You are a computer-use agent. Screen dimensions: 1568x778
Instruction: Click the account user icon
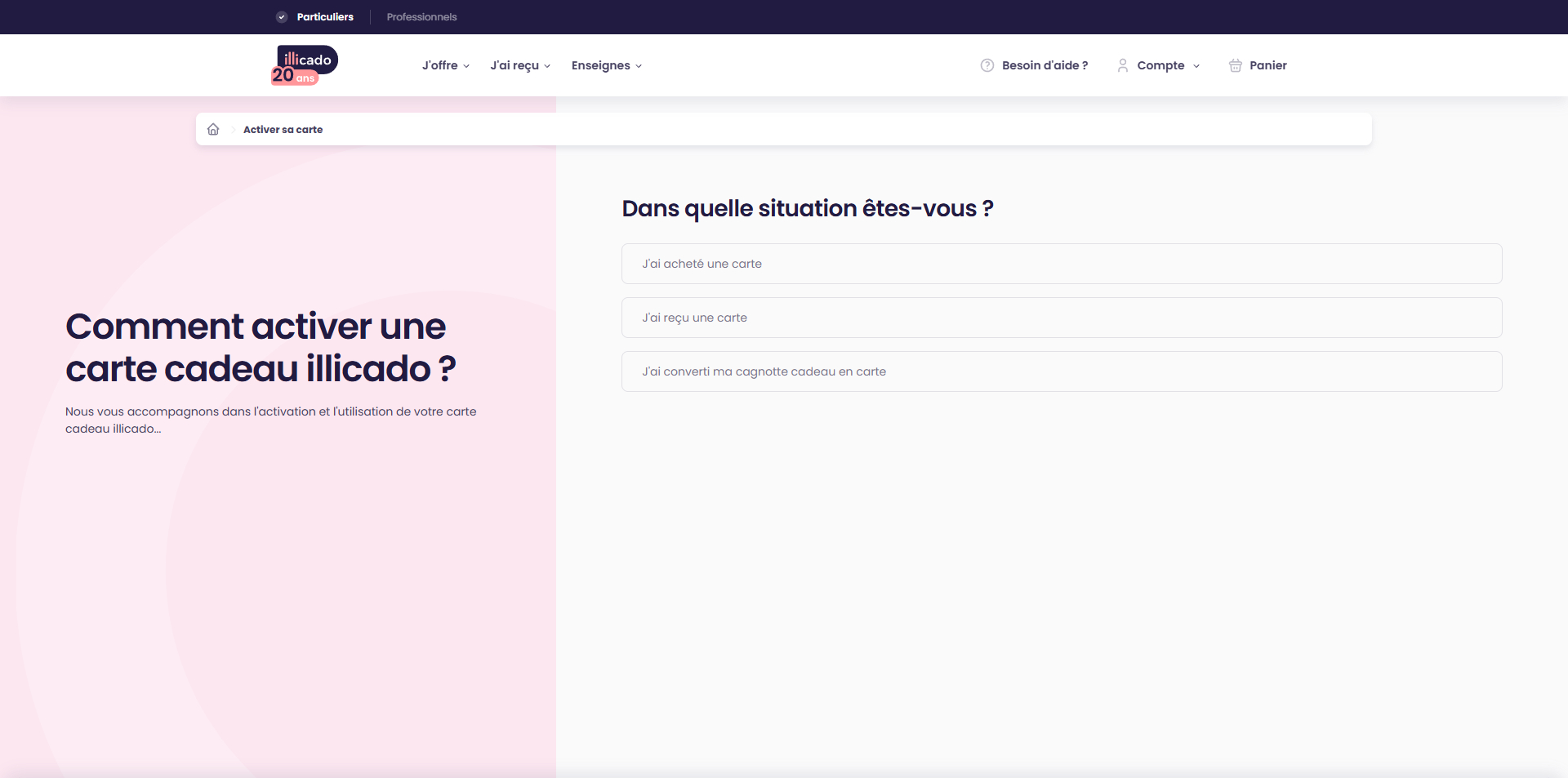click(1122, 65)
